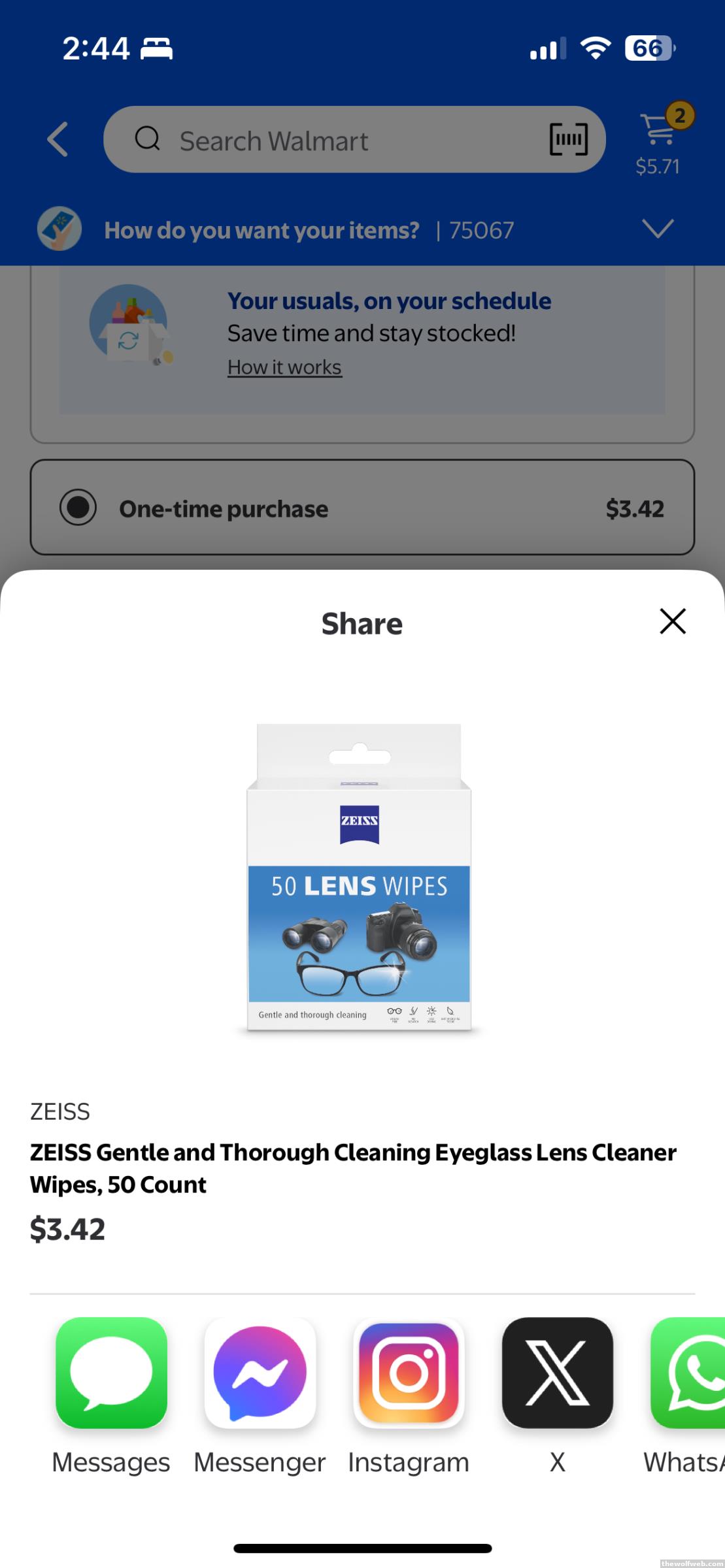Share to X using its icon
The image size is (725, 1568).
click(558, 1372)
